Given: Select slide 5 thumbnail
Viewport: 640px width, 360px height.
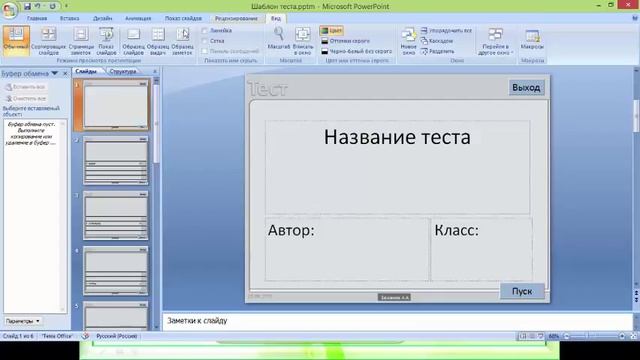Looking at the screenshot, I should click(116, 316).
